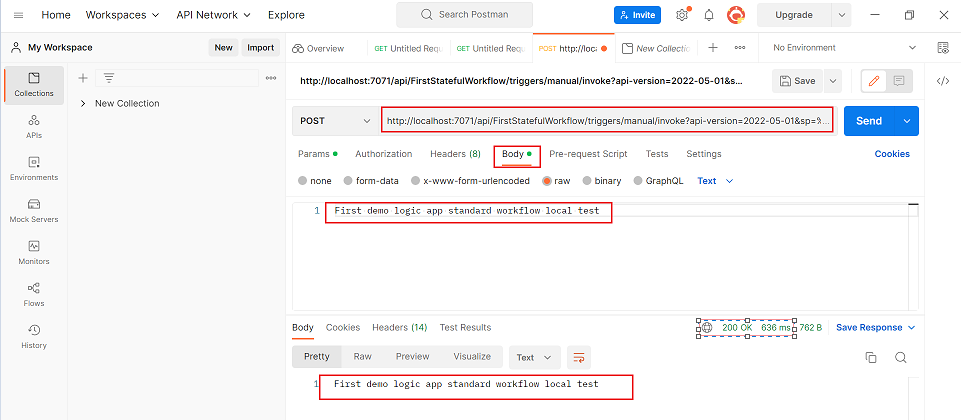Switch to the Pre-request Script tab
This screenshot has height=420, width=961.
[x=588, y=154]
